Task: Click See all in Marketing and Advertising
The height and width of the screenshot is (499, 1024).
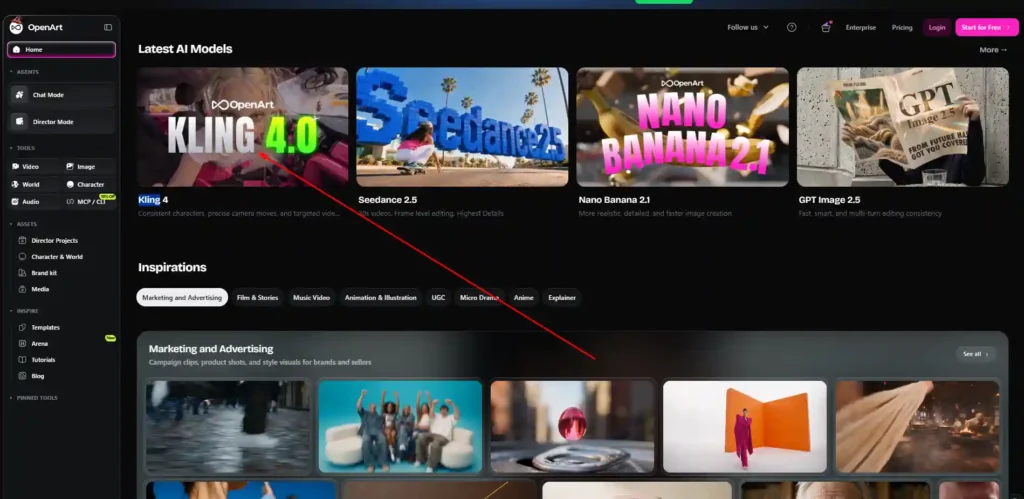Action: coord(976,354)
